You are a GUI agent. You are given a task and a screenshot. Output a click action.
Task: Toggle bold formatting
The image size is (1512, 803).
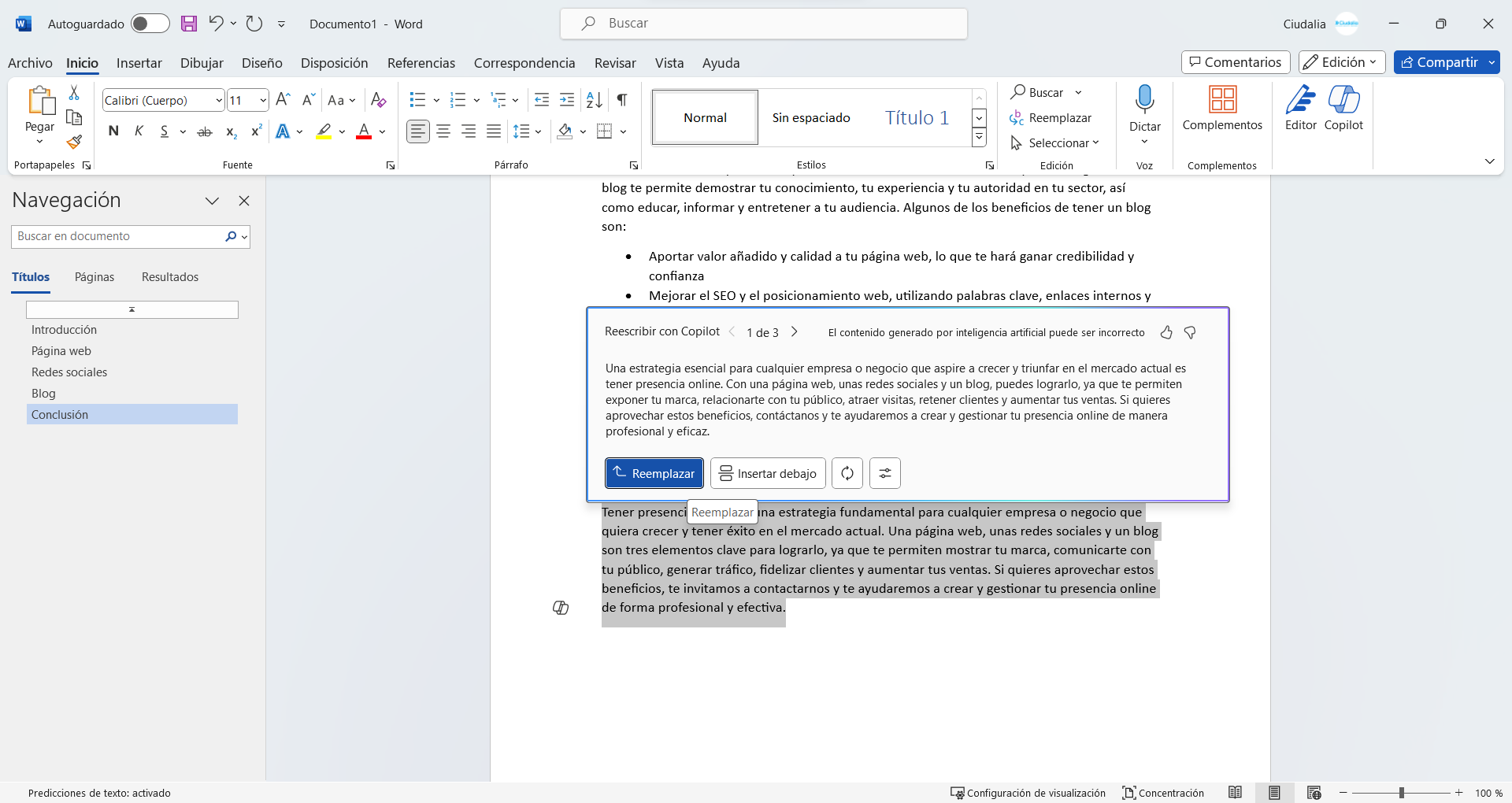[x=113, y=131]
